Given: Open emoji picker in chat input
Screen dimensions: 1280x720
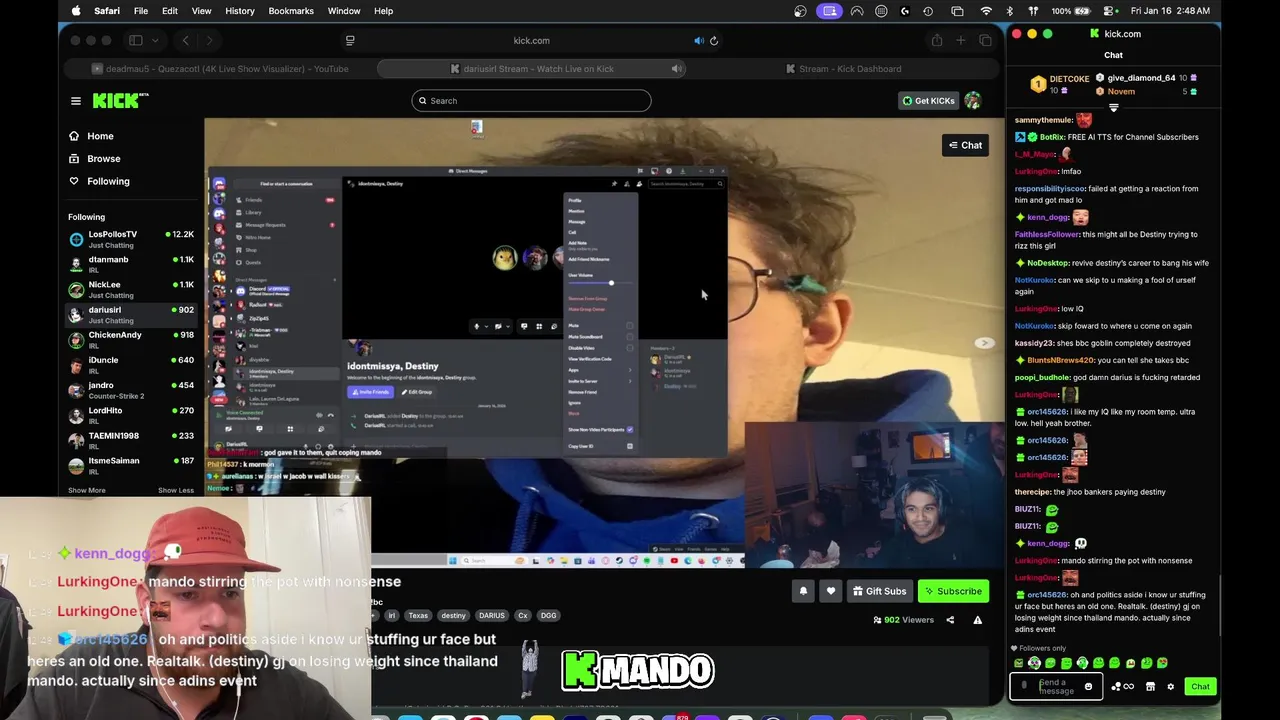Looking at the screenshot, I should coord(1089,687).
